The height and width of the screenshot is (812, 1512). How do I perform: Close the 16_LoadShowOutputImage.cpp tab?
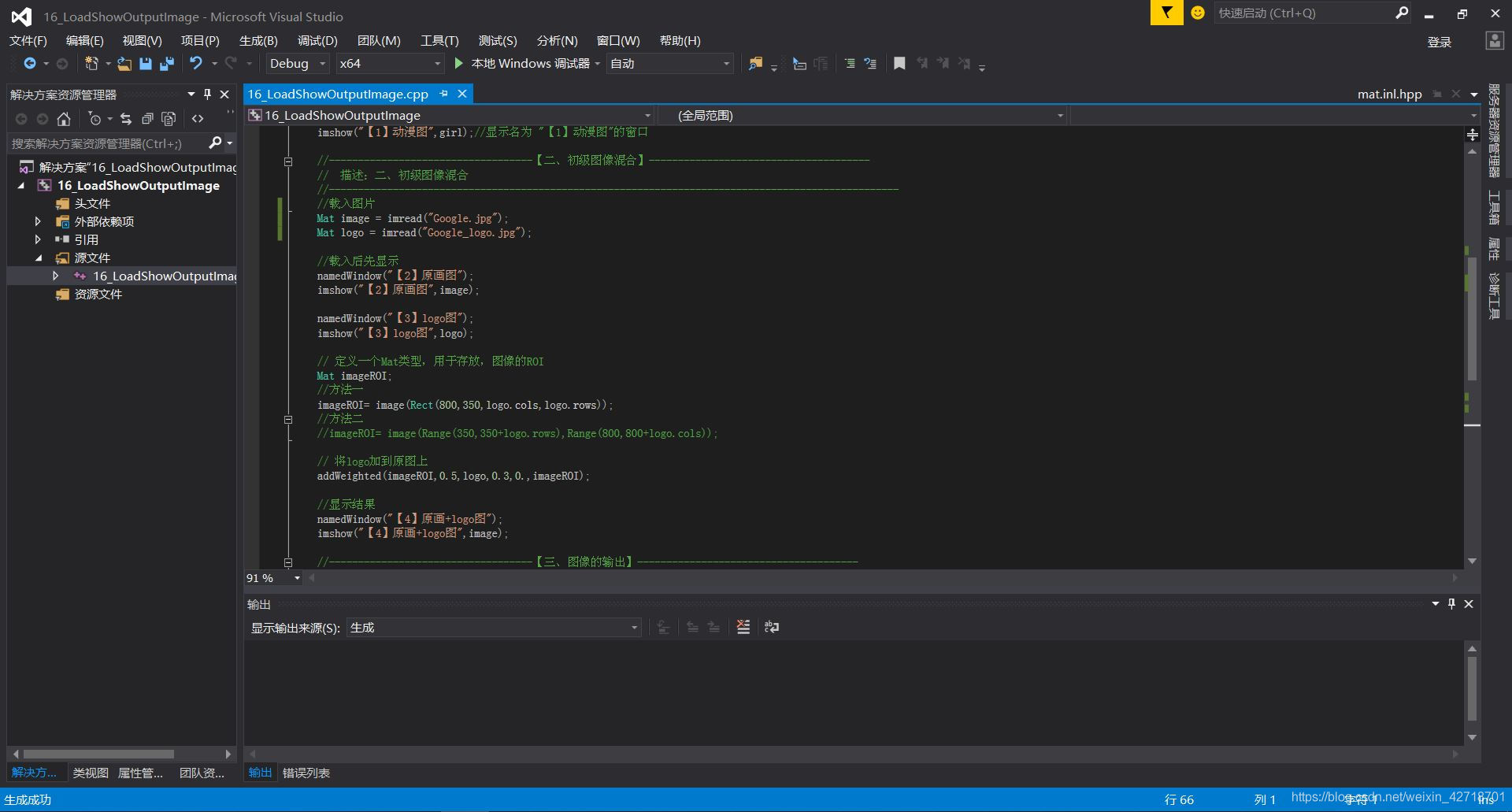pyautogui.click(x=462, y=94)
